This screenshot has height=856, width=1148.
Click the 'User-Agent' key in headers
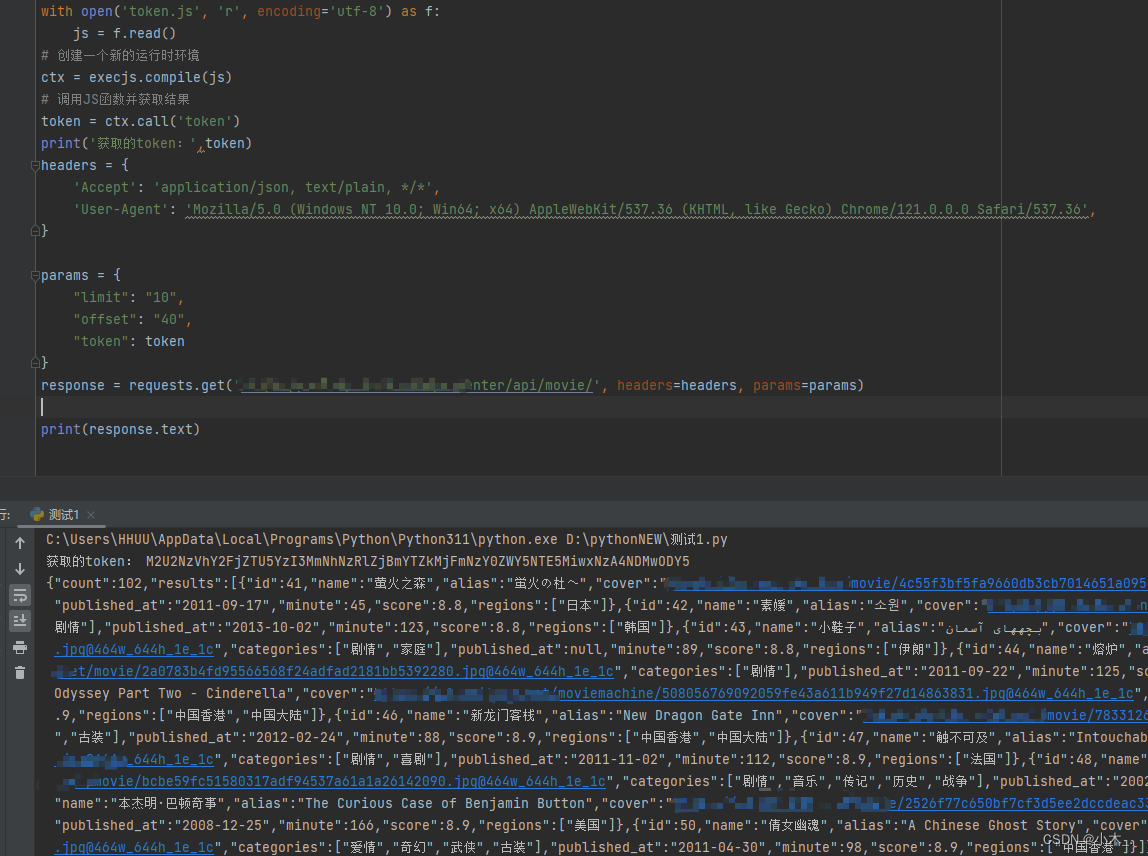pos(121,209)
